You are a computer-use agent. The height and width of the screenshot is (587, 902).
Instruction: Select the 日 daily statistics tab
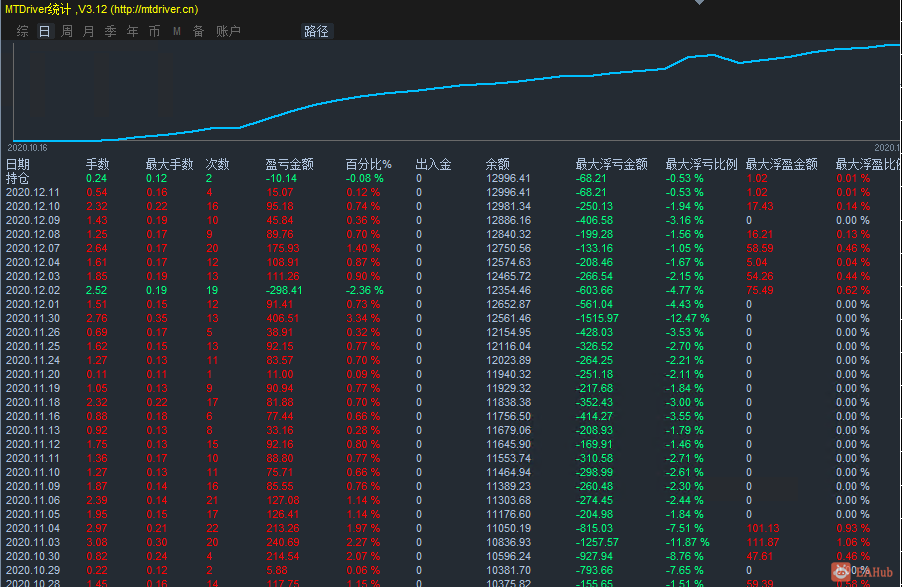[x=44, y=31]
